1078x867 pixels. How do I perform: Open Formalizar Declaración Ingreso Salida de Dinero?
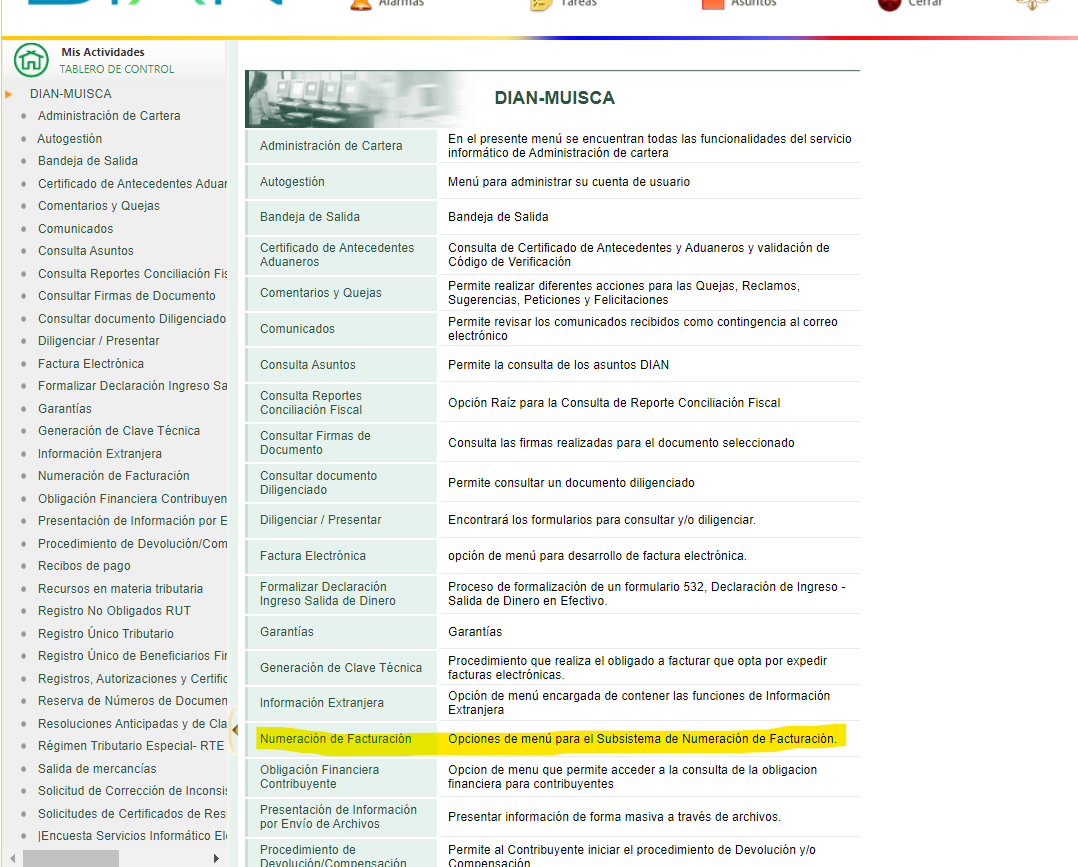click(327, 593)
